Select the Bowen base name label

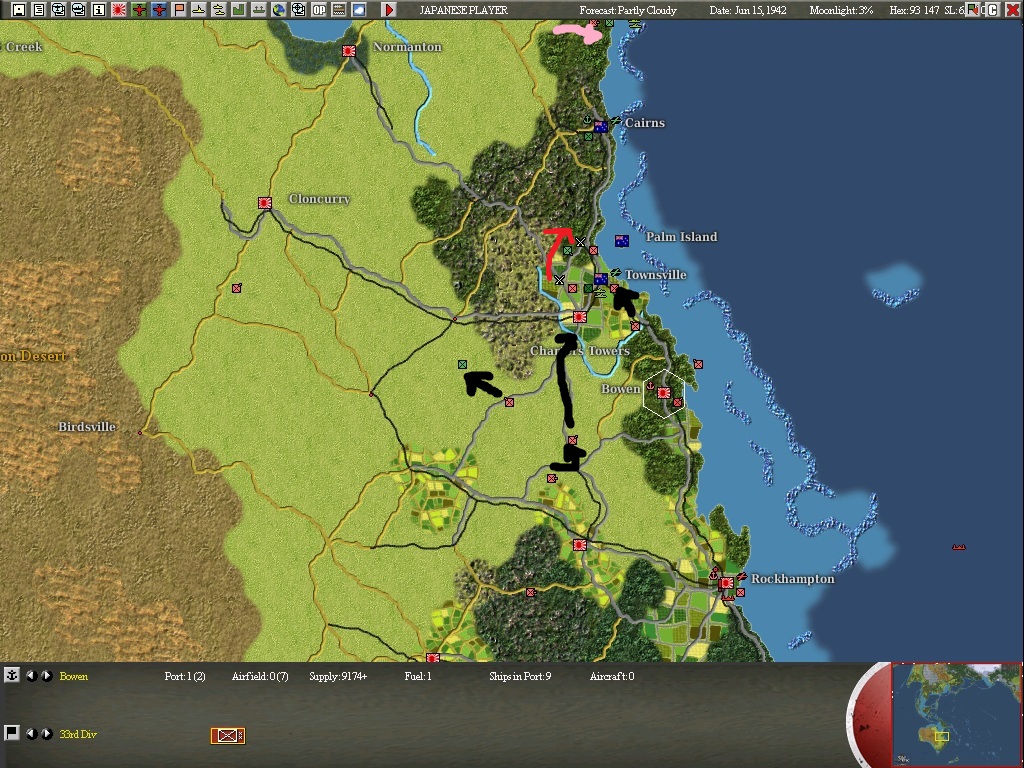pyautogui.click(x=74, y=677)
